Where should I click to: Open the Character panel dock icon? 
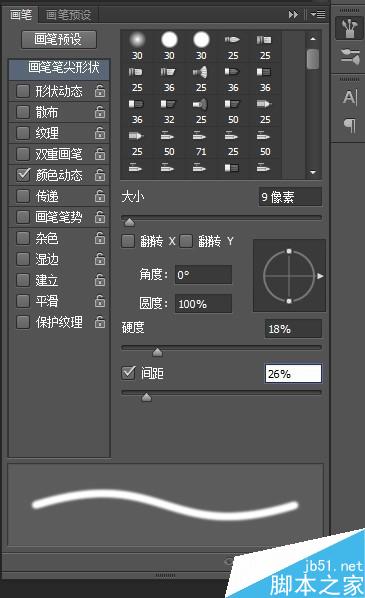pyautogui.click(x=350, y=97)
